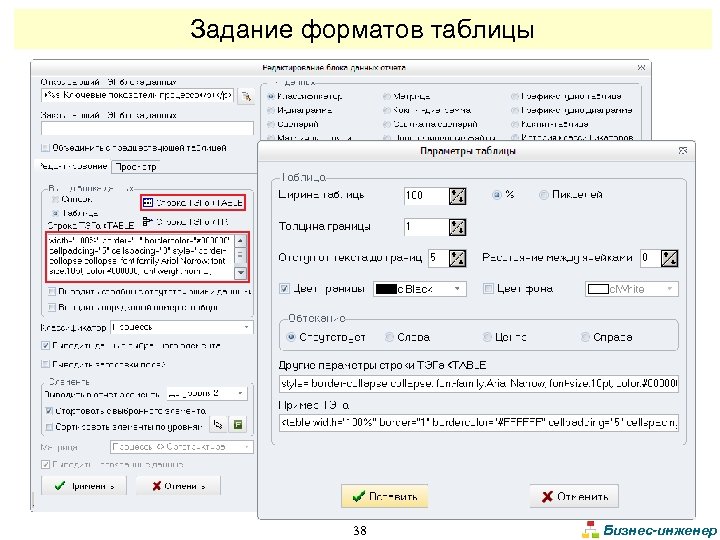
Task: Open calculator icon next to Толщина границы field
Action: pyautogui.click(x=457, y=227)
